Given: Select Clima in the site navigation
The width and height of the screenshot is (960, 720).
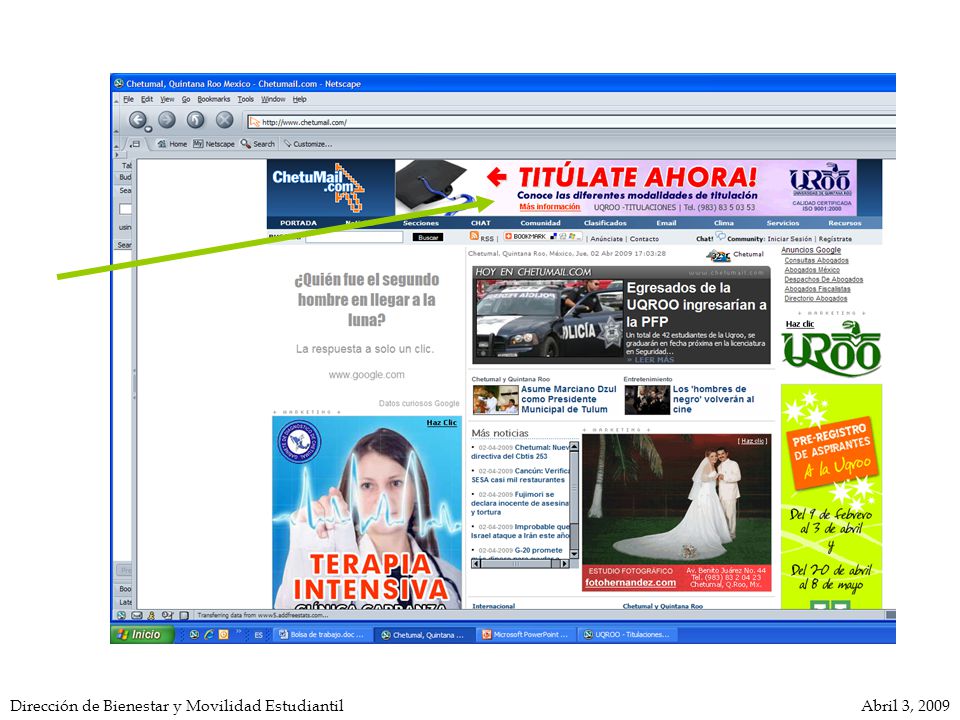Looking at the screenshot, I should tap(724, 223).
